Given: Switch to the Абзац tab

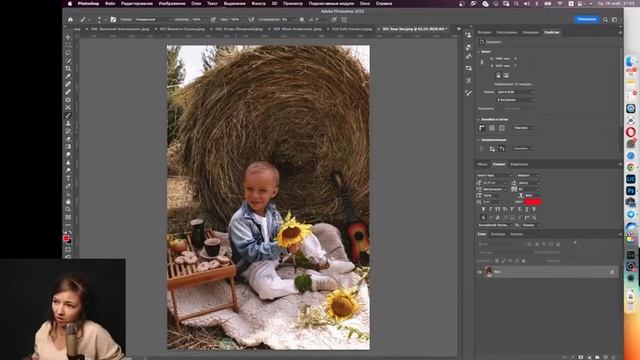Looking at the screenshot, I should (482, 164).
